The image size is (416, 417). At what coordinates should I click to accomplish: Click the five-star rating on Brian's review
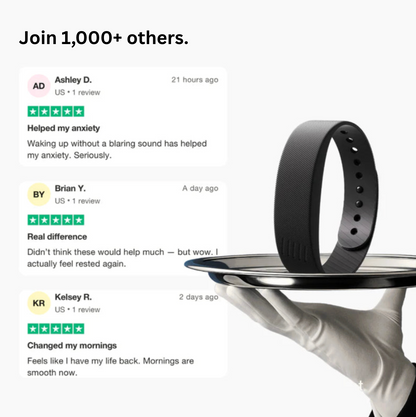pyautogui.click(x=56, y=220)
